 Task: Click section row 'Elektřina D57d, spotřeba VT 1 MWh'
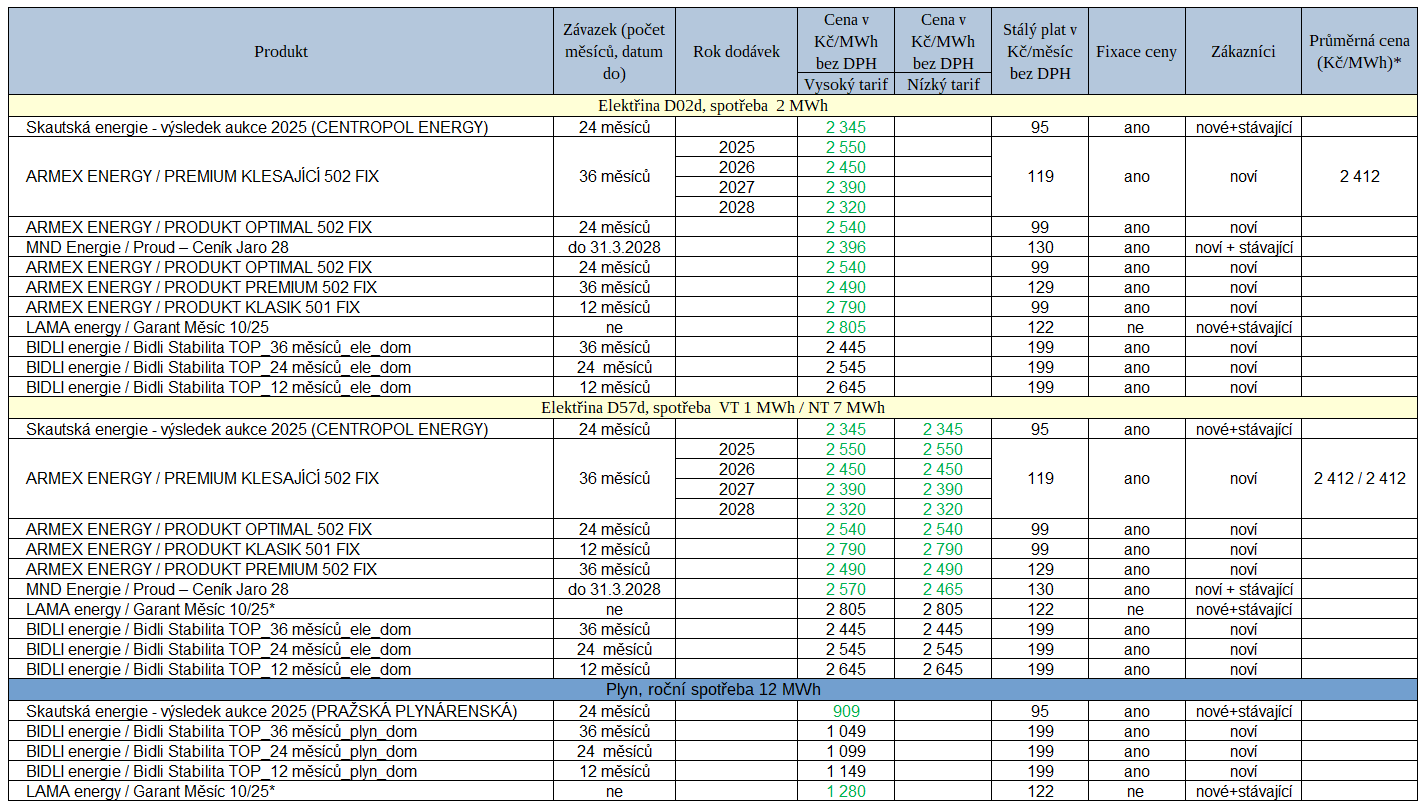[x=713, y=408]
